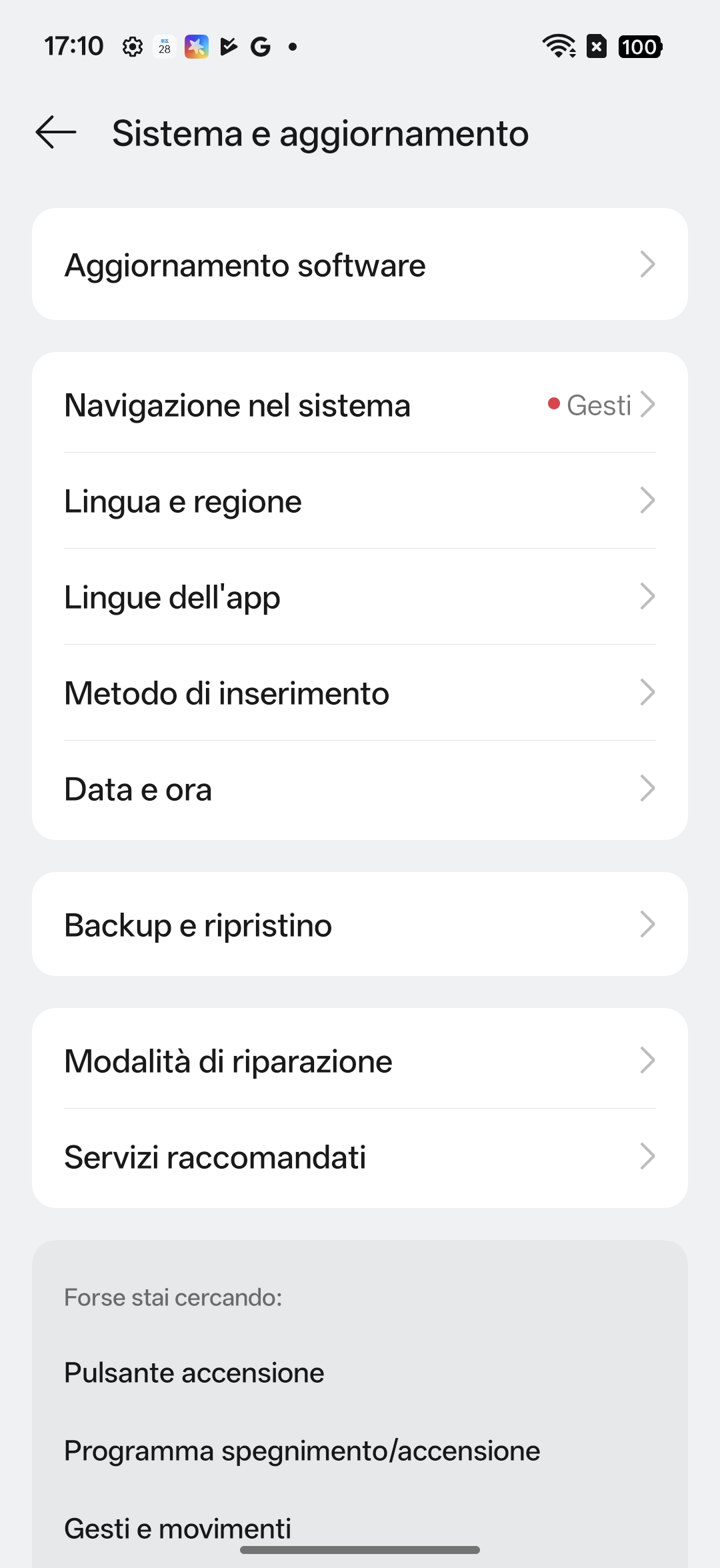Tap the bottom gesture navigation bar
720x1568 pixels.
(x=360, y=1549)
